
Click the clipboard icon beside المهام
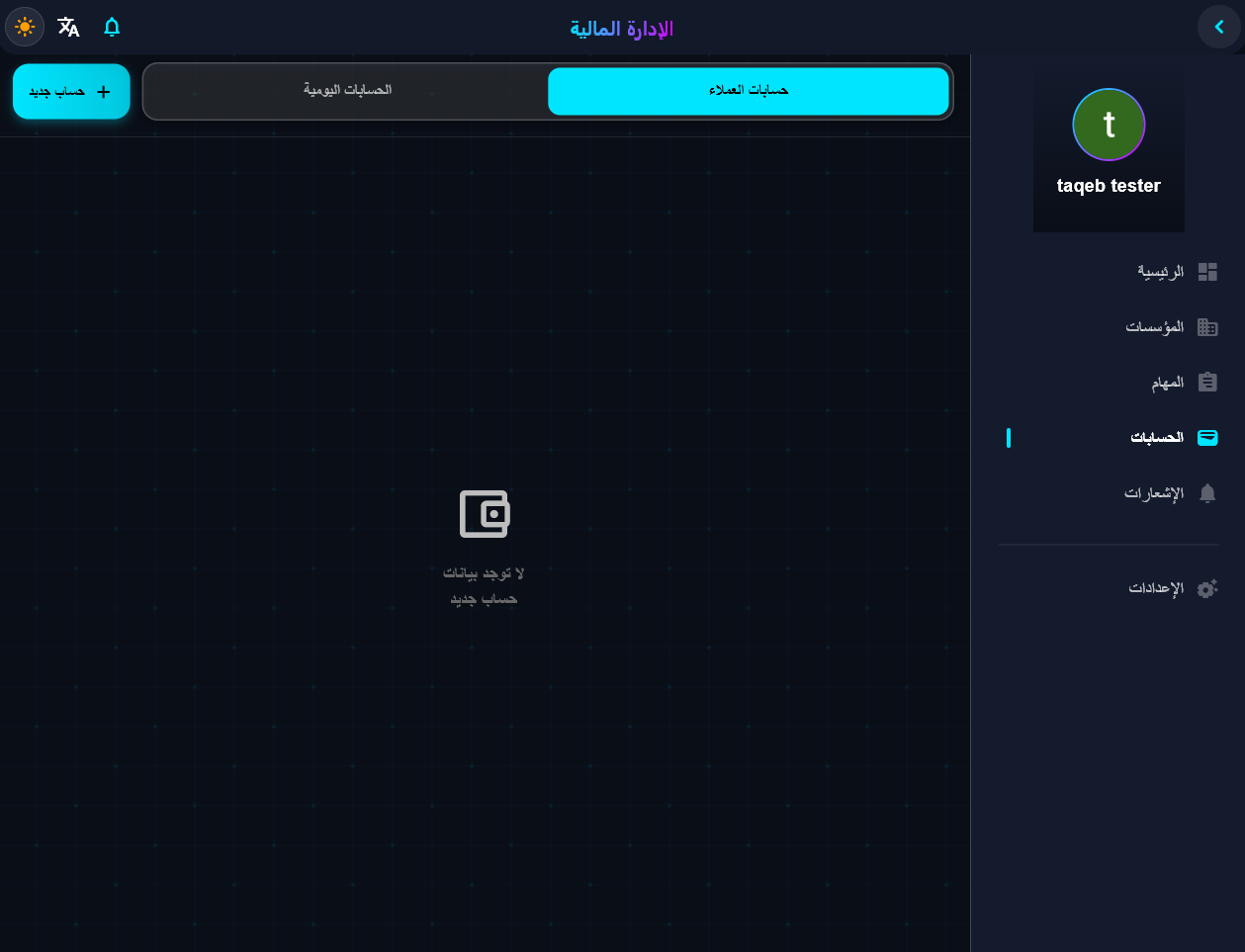[1207, 383]
